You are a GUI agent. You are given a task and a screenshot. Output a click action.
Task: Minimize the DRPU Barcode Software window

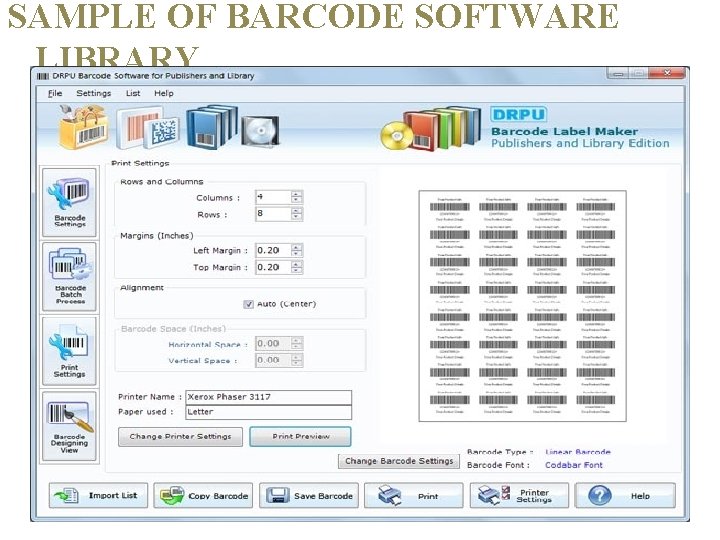coord(618,73)
